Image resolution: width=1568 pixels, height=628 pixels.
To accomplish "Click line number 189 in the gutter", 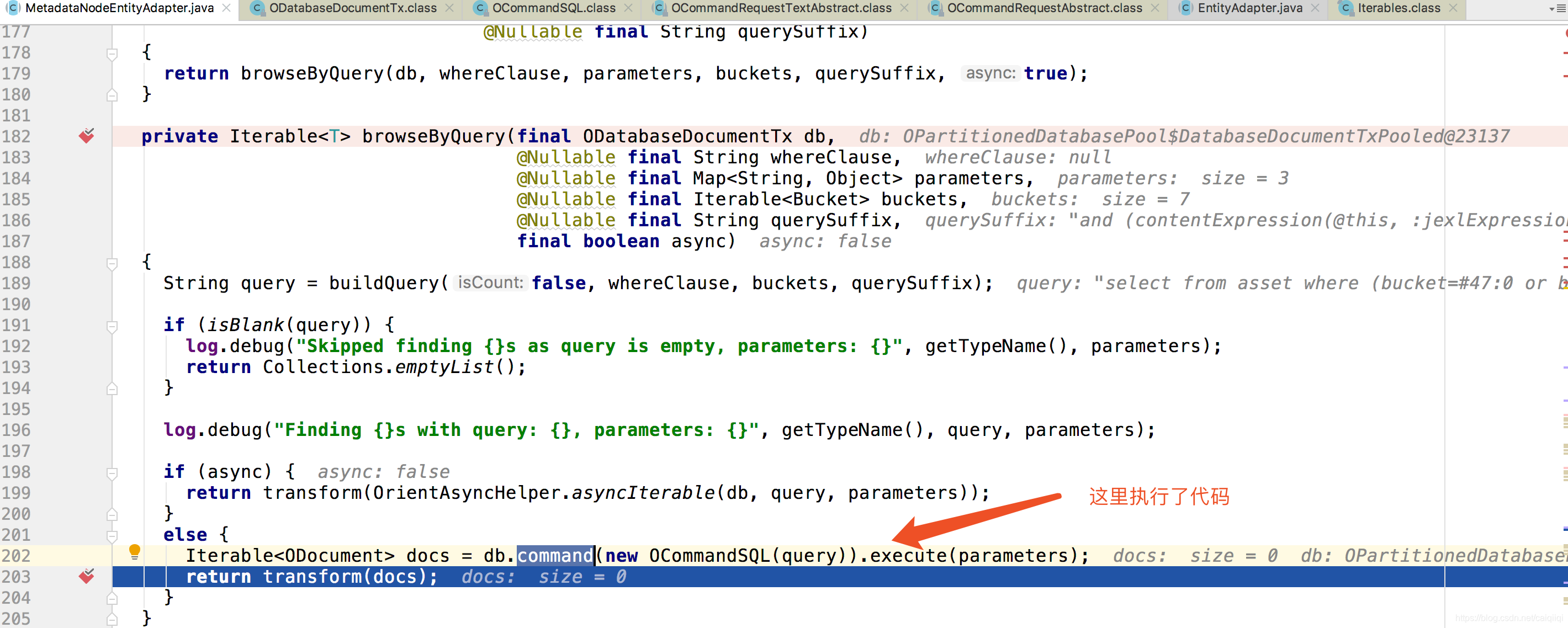I will tap(16, 283).
